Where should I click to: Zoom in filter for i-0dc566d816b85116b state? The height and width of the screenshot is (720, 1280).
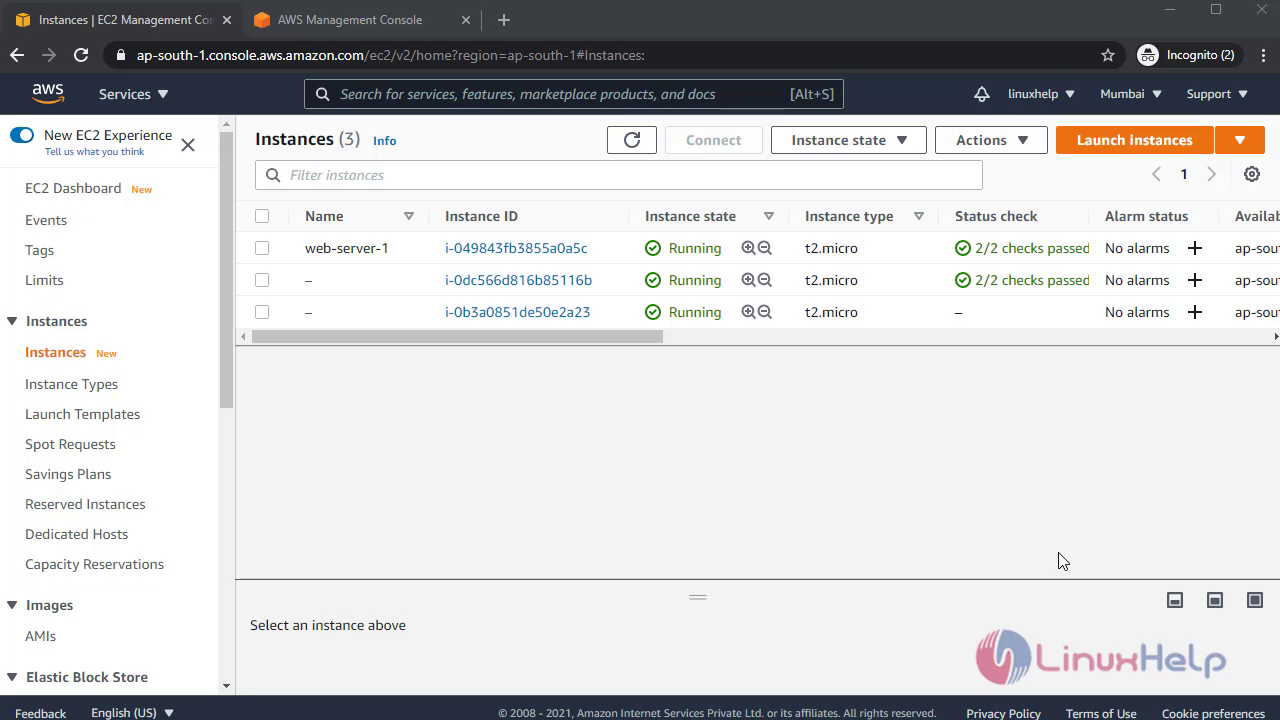(748, 280)
